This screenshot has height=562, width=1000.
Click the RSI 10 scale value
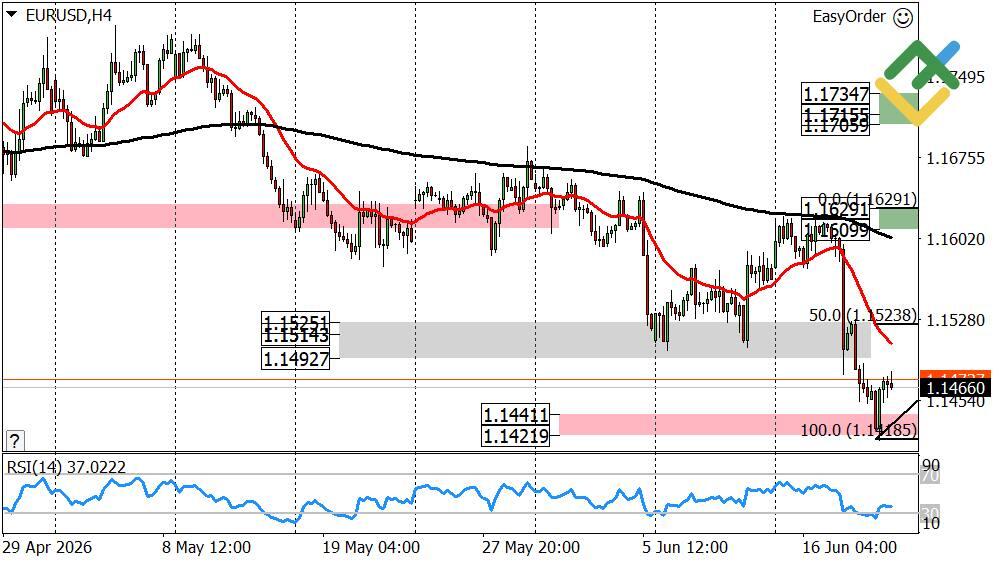931,524
